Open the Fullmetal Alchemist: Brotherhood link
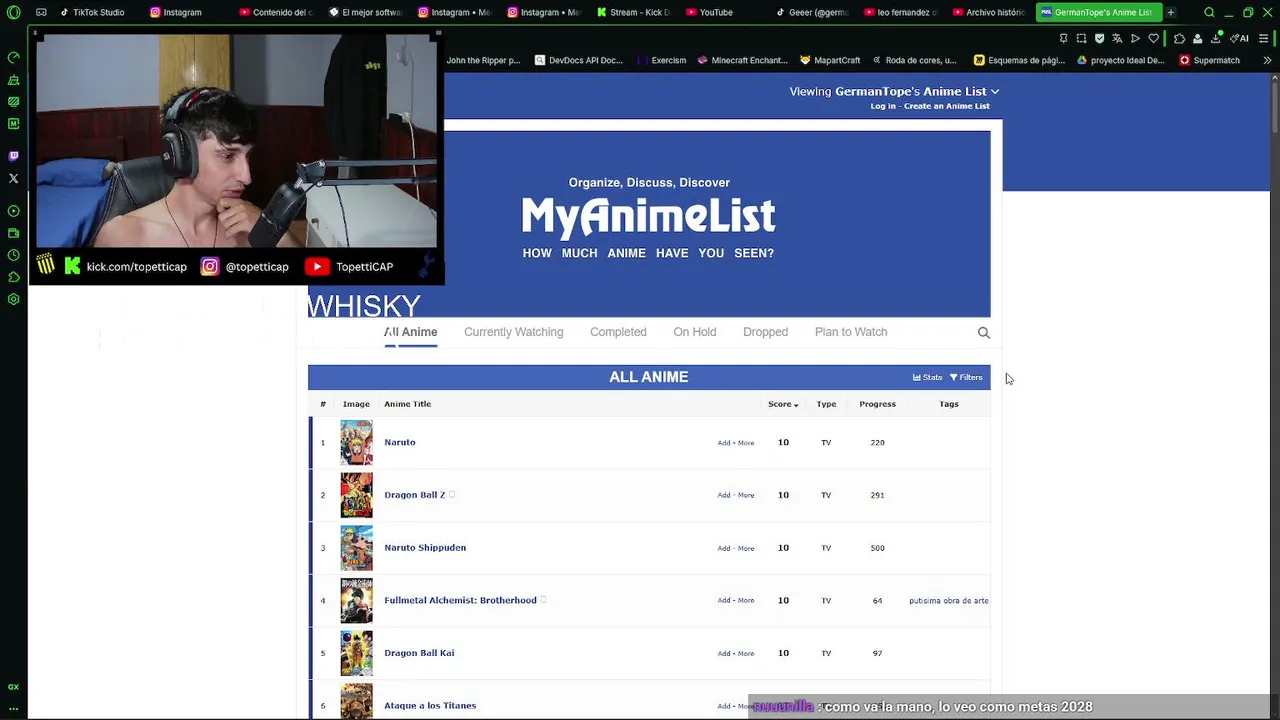The height and width of the screenshot is (720, 1280). pos(460,600)
